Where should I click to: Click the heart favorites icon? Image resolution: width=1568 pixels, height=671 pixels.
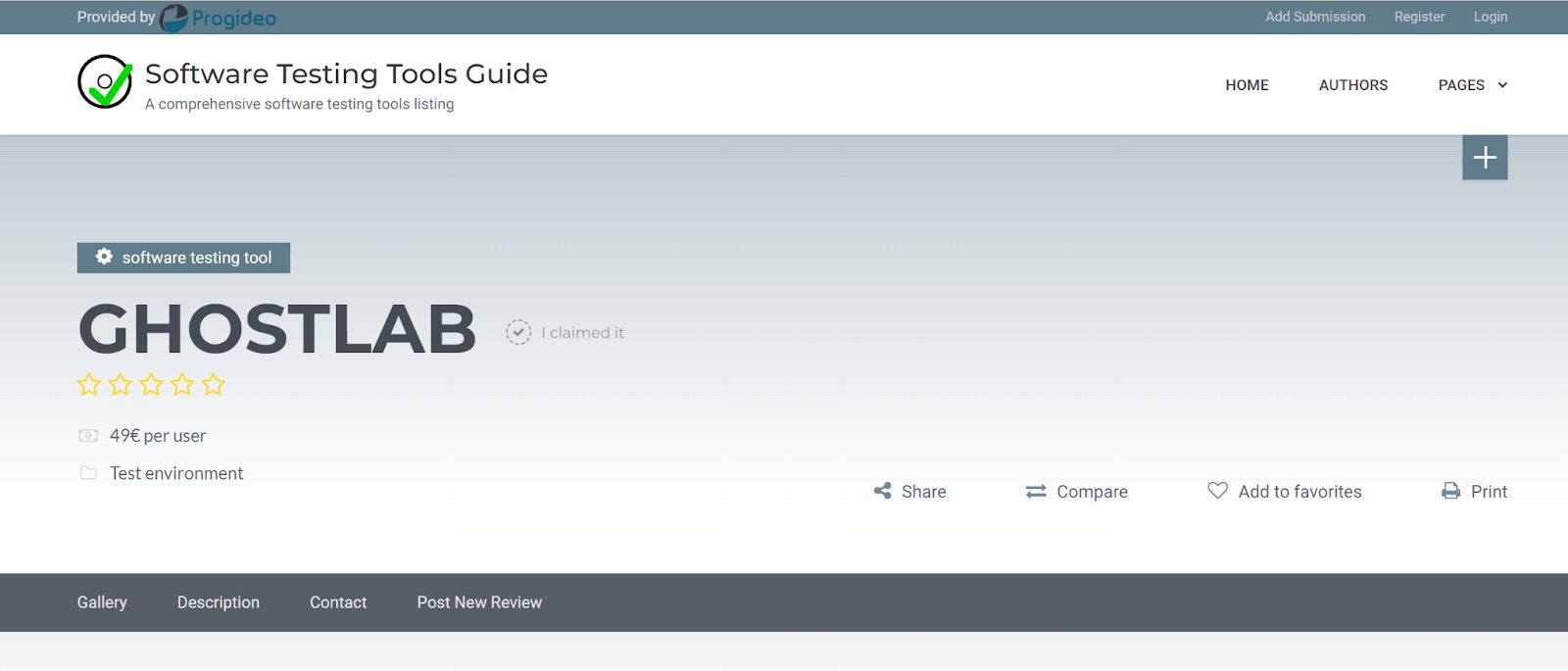click(1217, 491)
